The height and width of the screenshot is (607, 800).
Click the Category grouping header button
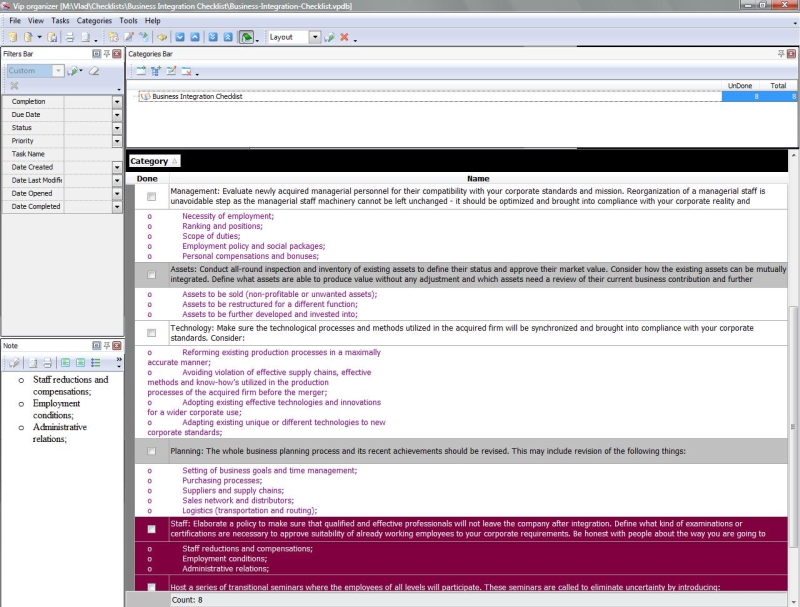(154, 161)
